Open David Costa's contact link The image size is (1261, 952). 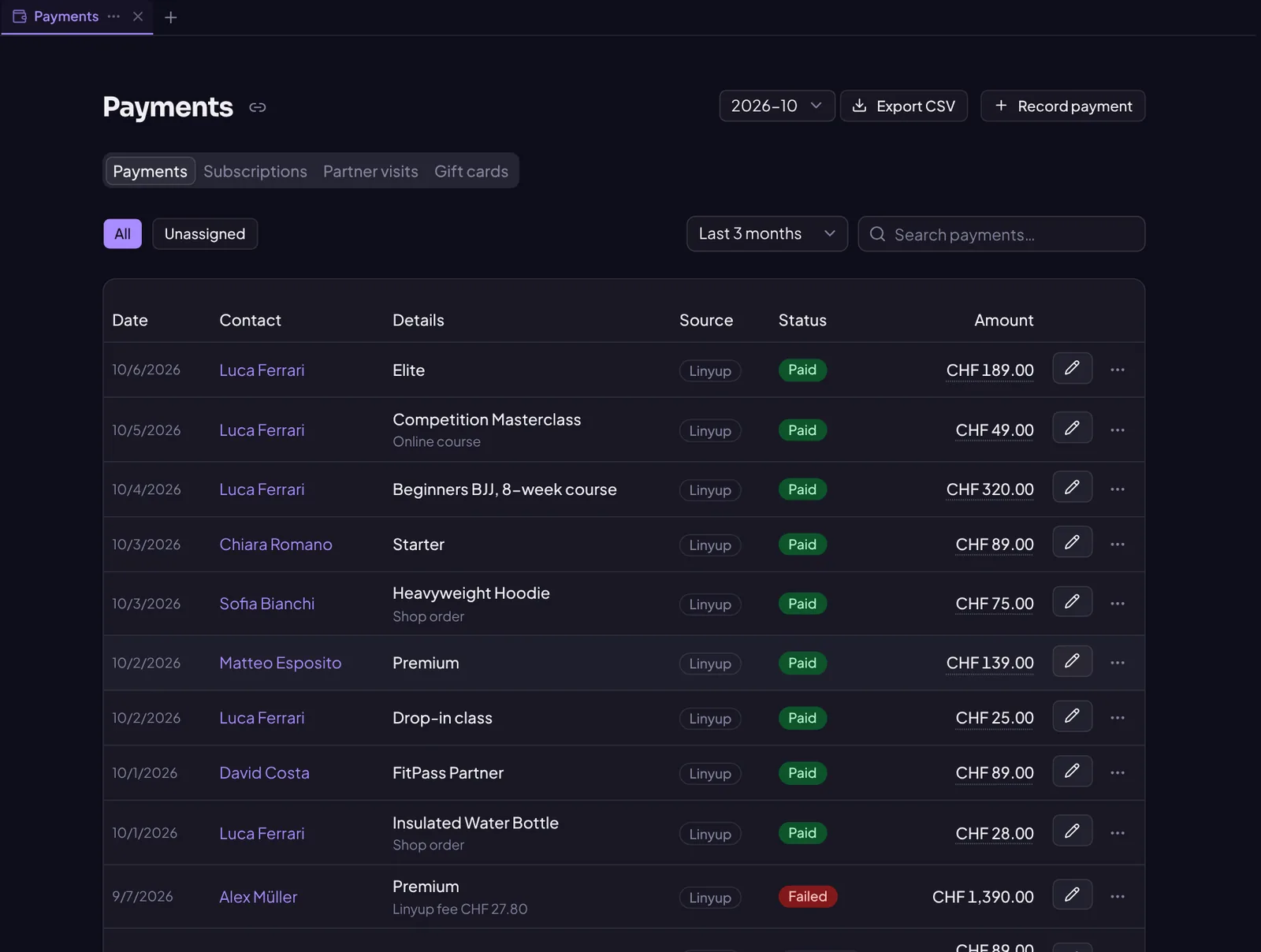pos(265,773)
